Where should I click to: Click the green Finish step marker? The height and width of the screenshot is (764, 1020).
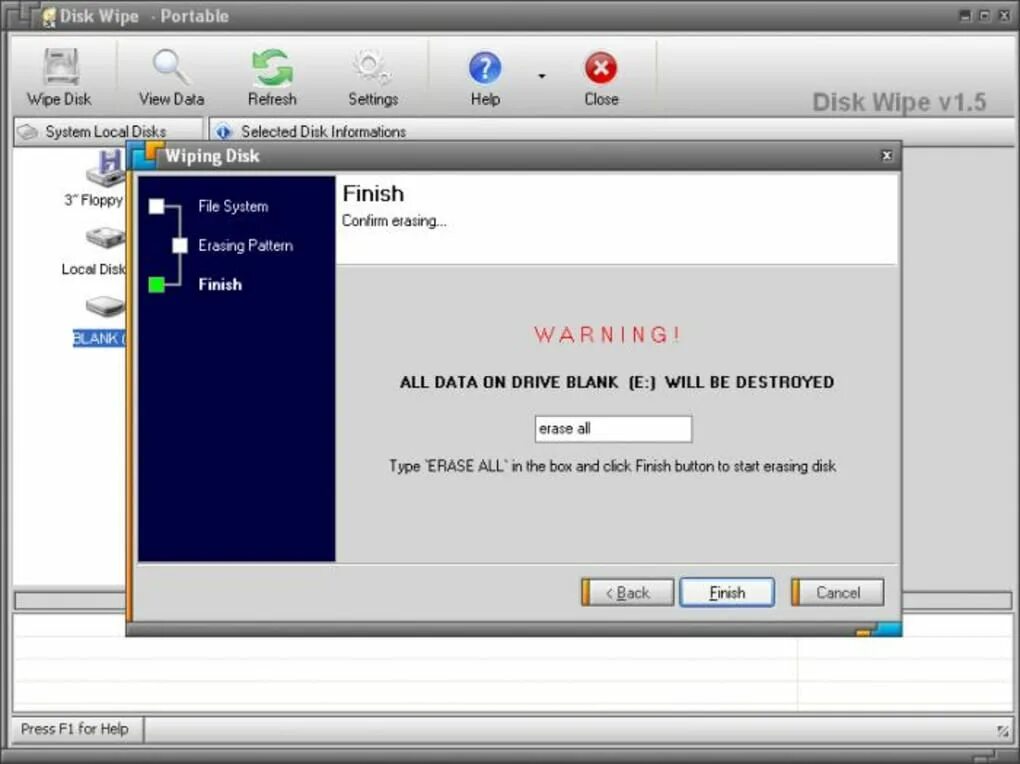(x=157, y=284)
